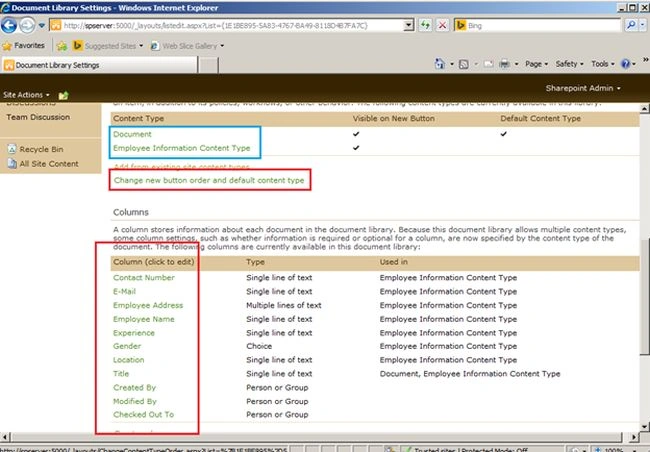This screenshot has height=452, width=650.
Task: Expand the command bar overflow chevron
Action: pyautogui.click(x=645, y=60)
